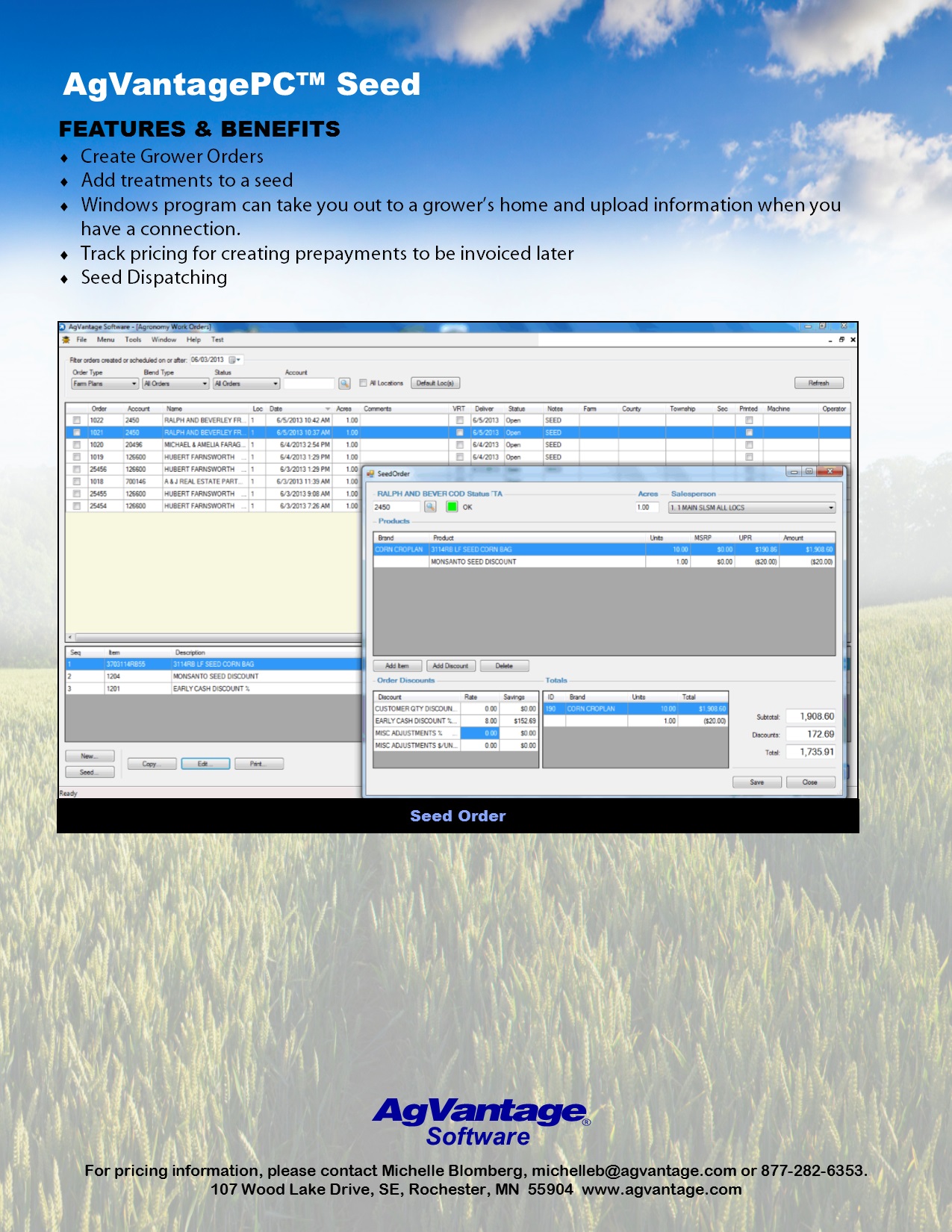Click the green OK status indicator
Image resolution: width=952 pixels, height=1232 pixels.
[452, 507]
